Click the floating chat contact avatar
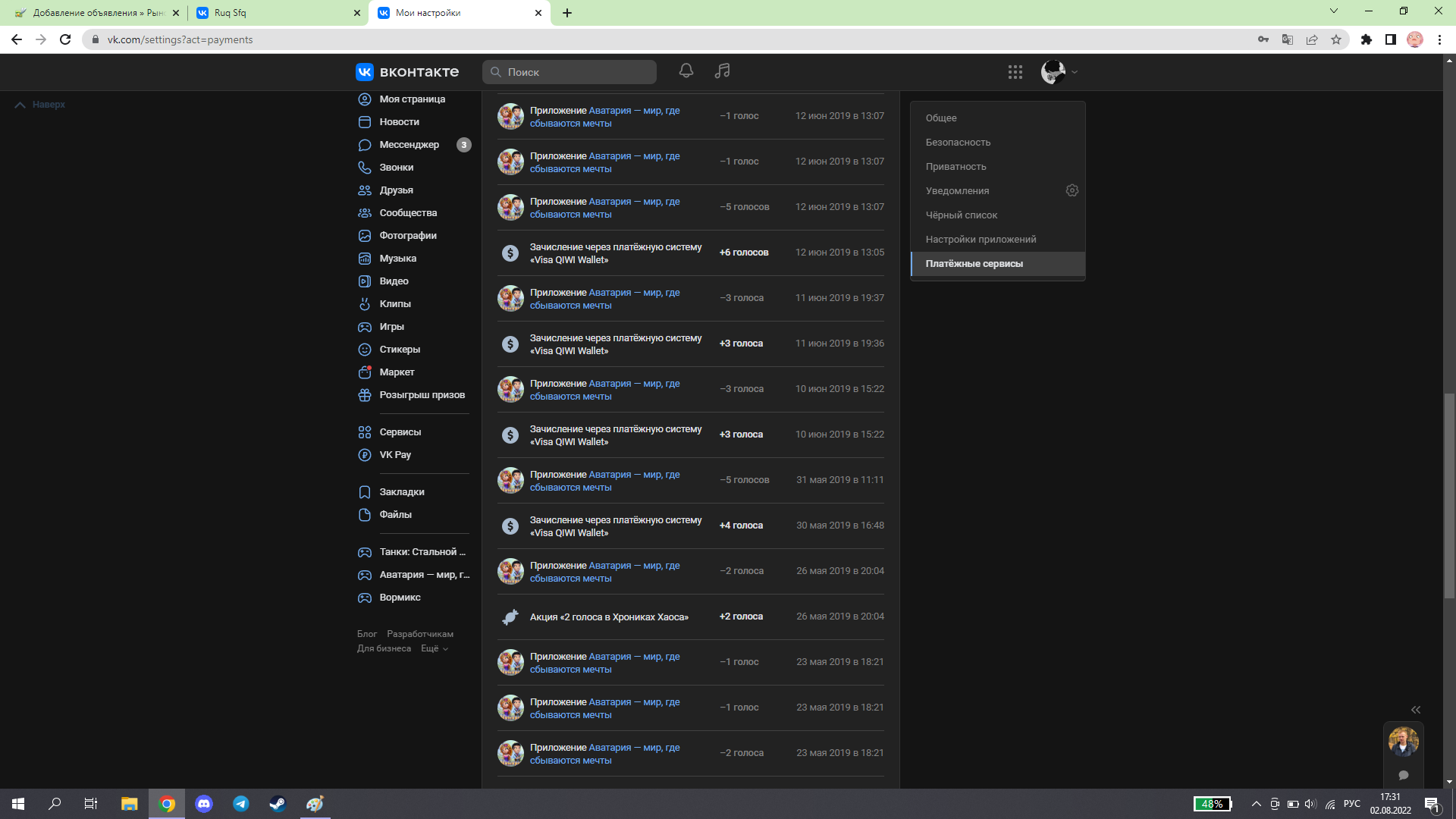Screen dimensions: 1456x819 [1404, 741]
